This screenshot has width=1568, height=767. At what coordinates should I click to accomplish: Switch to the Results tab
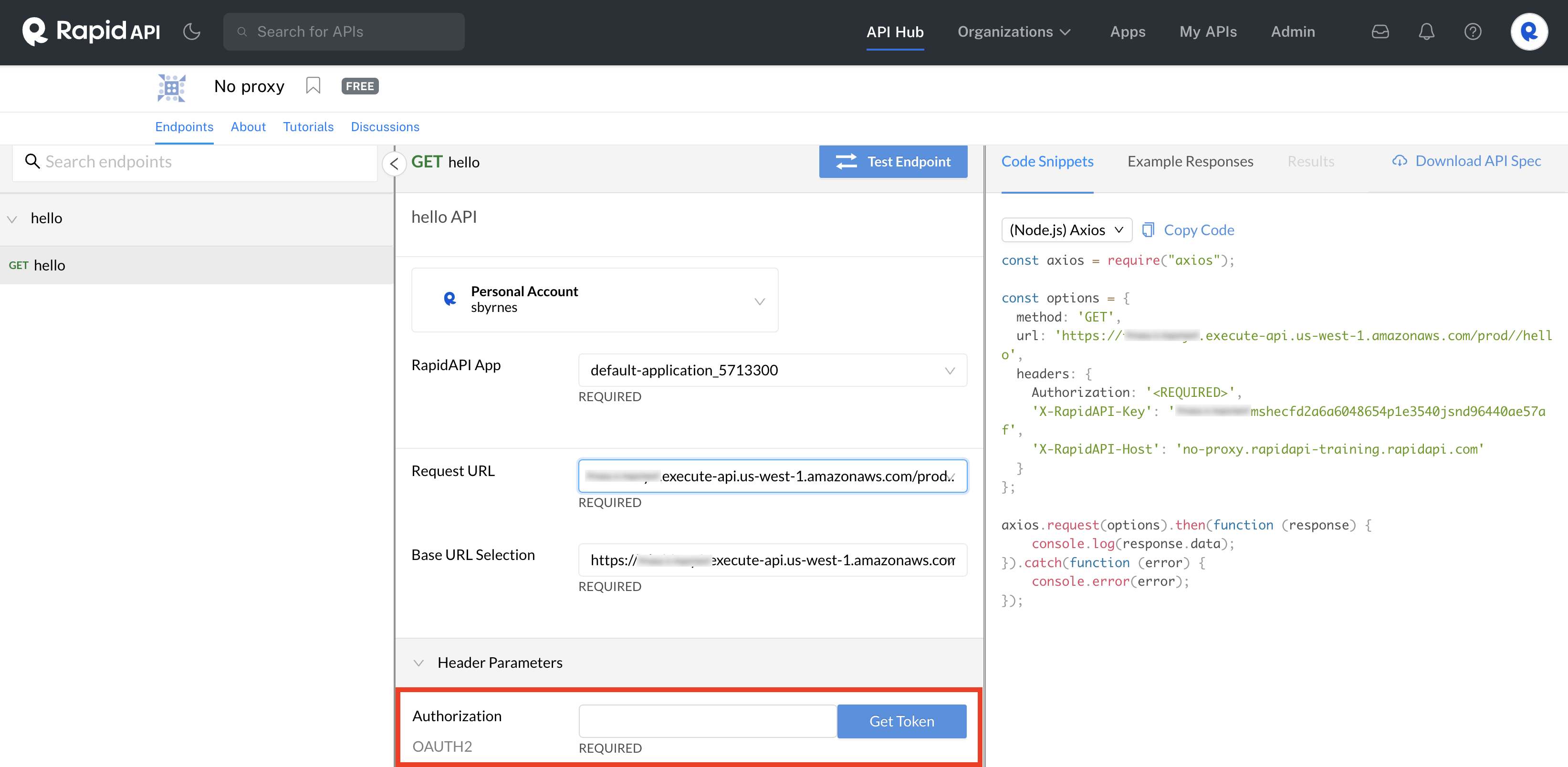pos(1310,161)
